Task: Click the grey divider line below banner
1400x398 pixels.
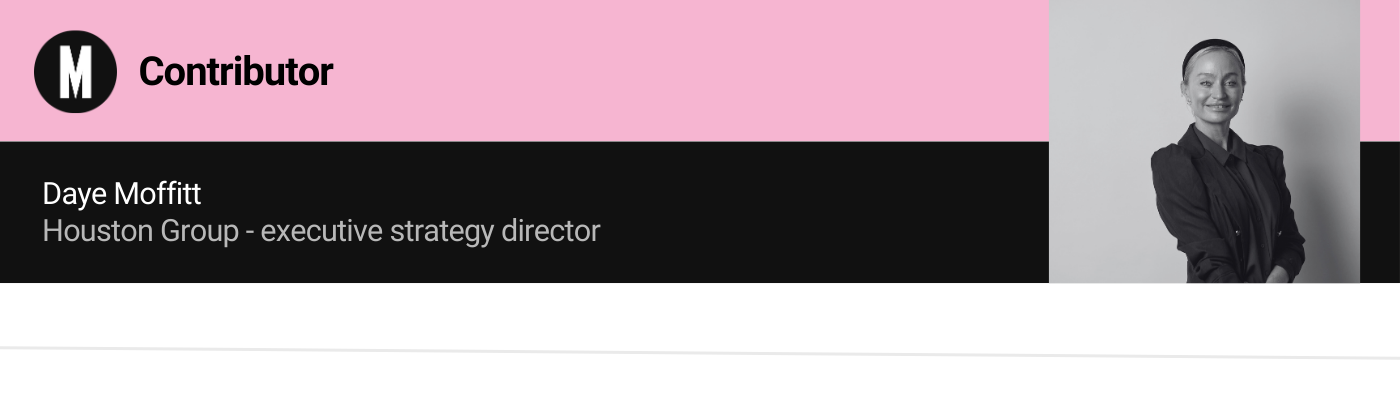Action: pyautogui.click(x=700, y=352)
